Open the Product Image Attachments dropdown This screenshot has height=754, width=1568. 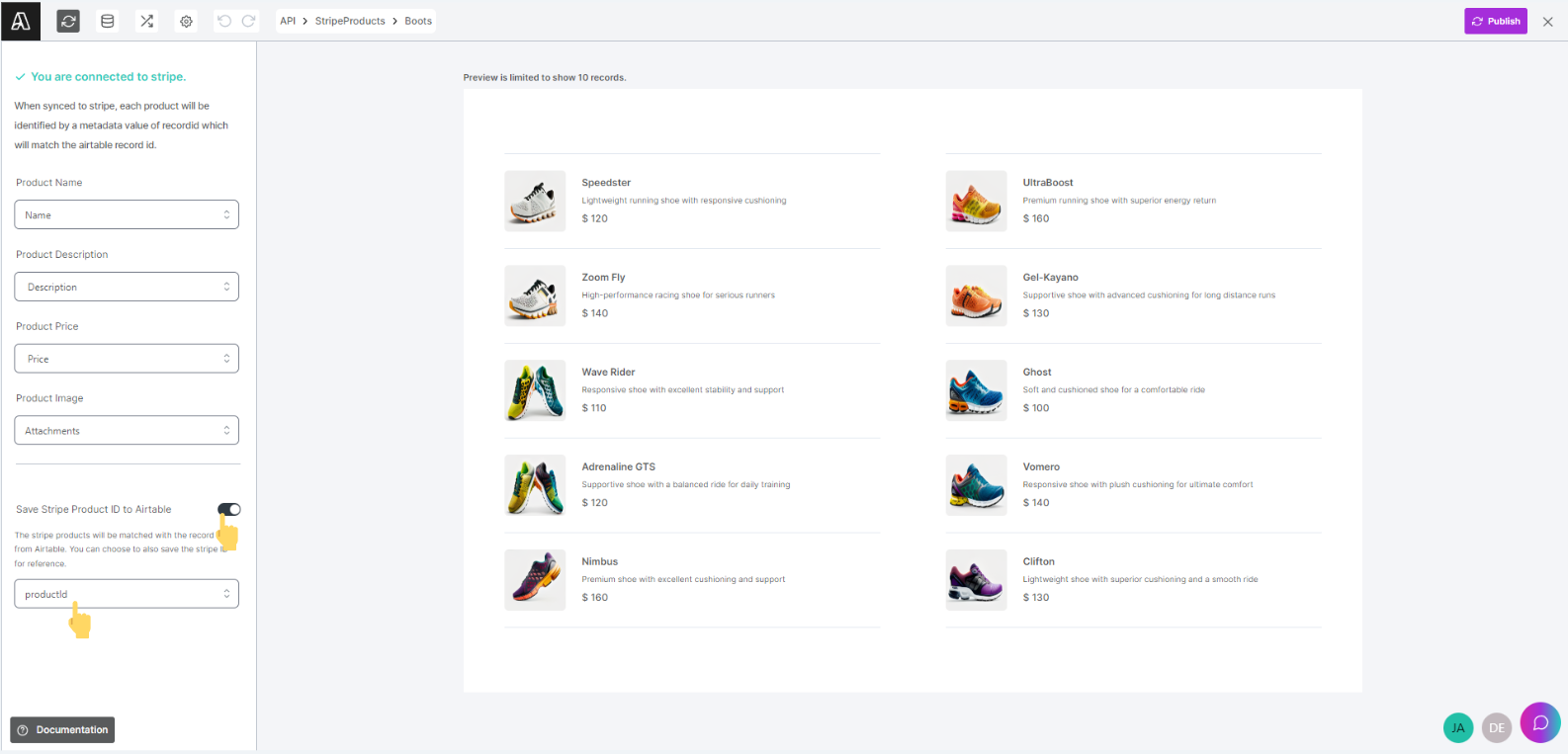point(127,431)
